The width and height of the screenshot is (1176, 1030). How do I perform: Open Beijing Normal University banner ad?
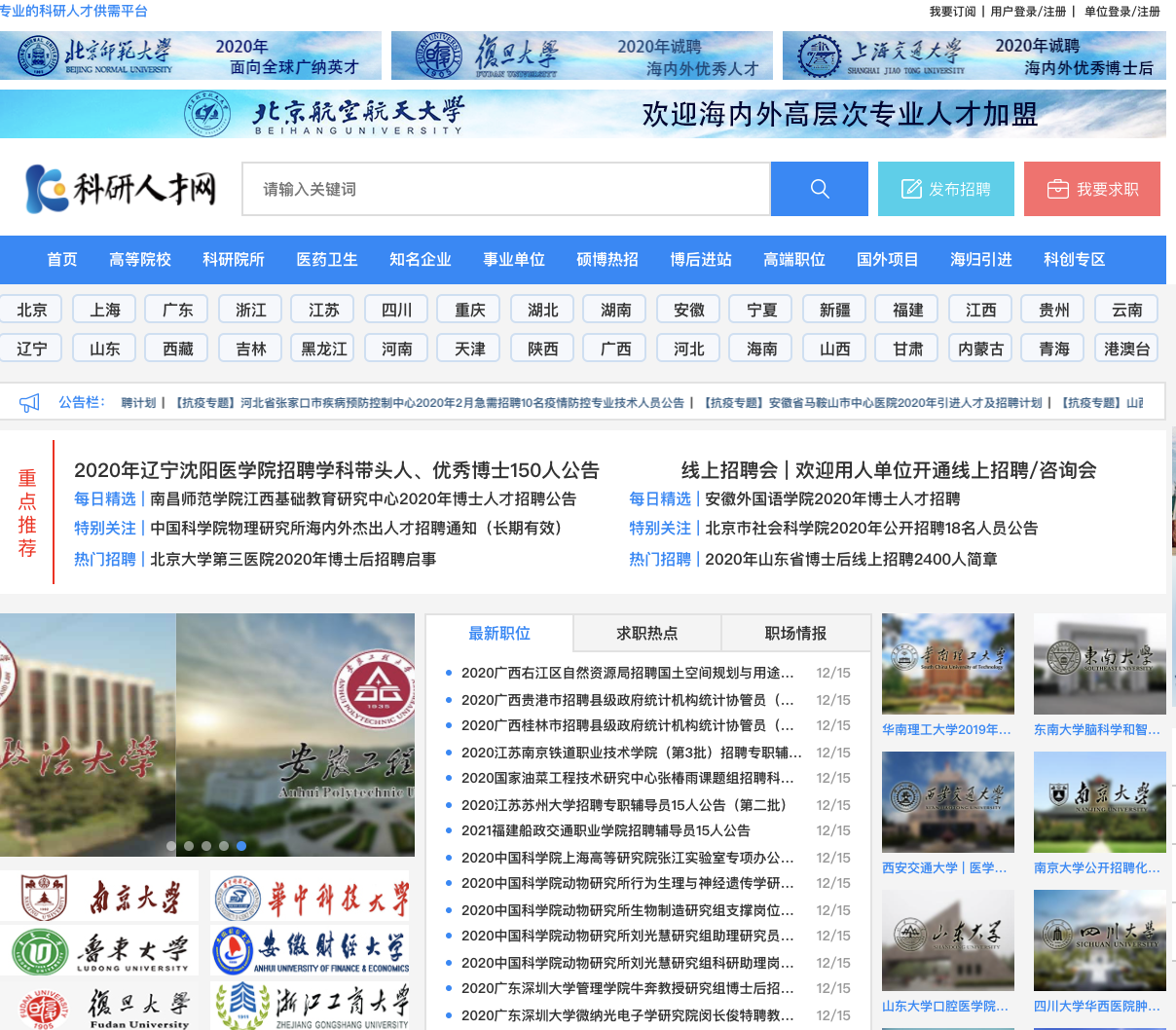191,55
